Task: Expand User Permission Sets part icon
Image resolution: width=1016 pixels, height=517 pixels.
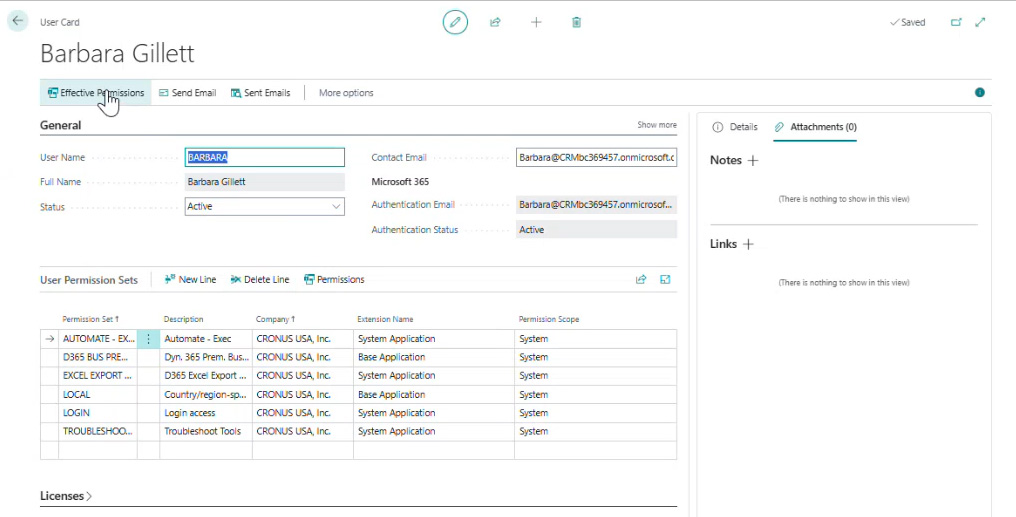Action: (x=665, y=279)
